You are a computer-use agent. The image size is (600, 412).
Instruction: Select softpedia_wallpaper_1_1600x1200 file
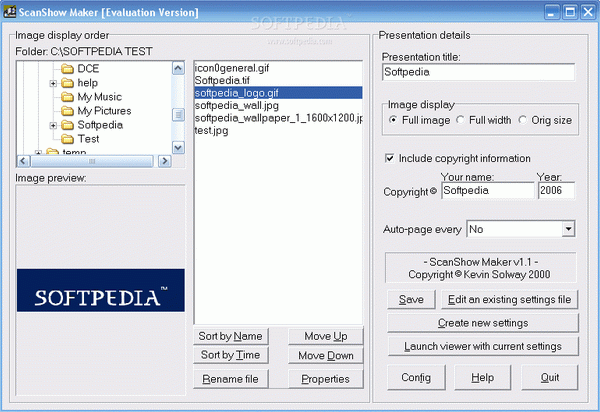point(279,118)
